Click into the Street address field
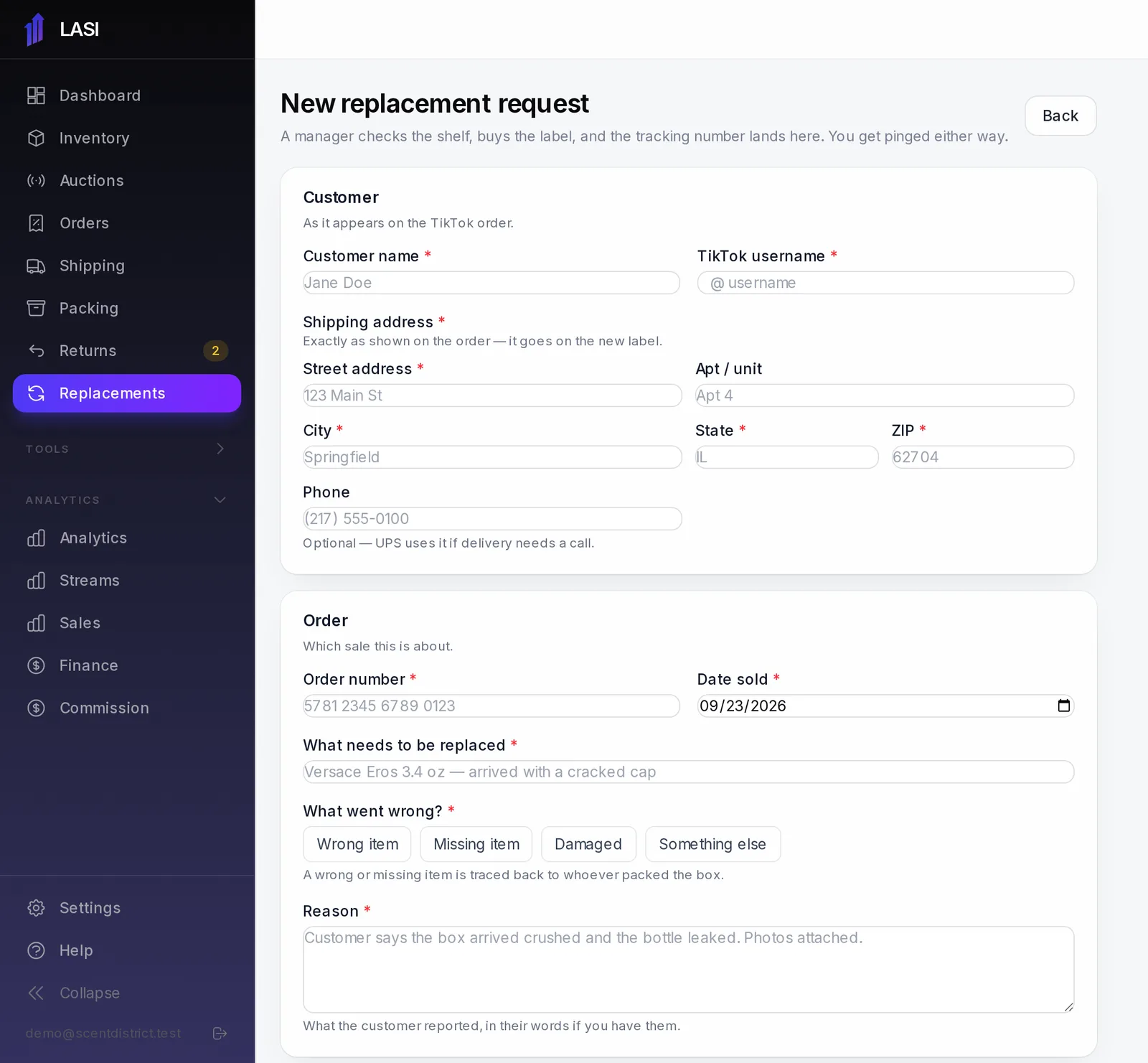This screenshot has width=1148, height=1063. click(492, 395)
